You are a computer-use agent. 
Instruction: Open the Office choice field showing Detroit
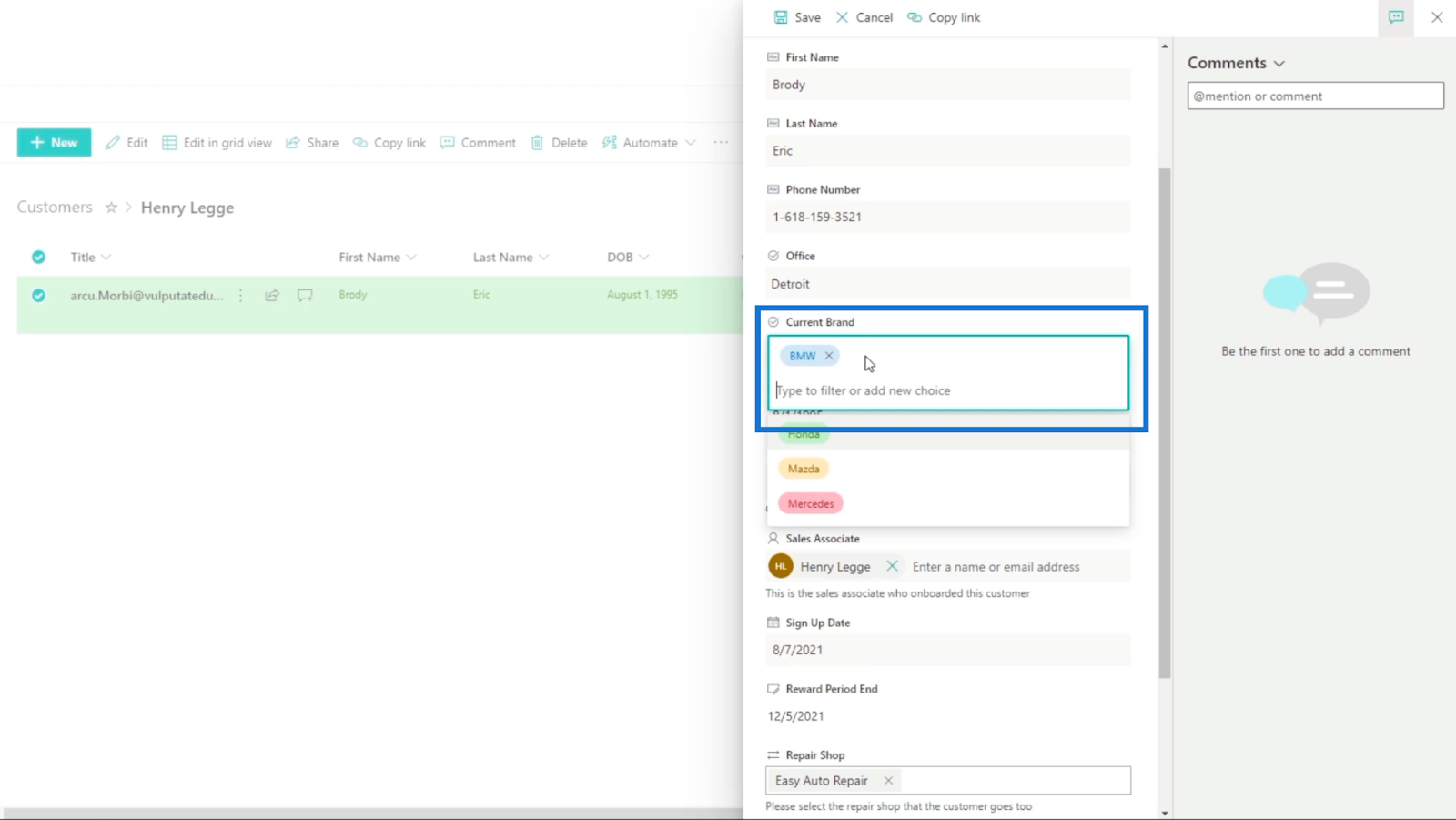pos(948,284)
